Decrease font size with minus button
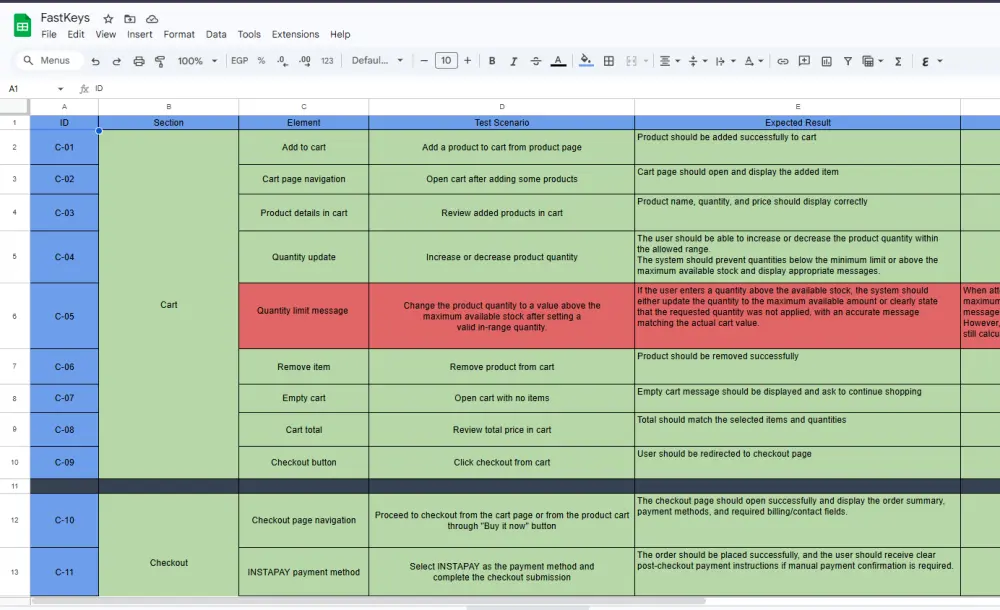Image resolution: width=1000 pixels, height=610 pixels. coord(424,61)
